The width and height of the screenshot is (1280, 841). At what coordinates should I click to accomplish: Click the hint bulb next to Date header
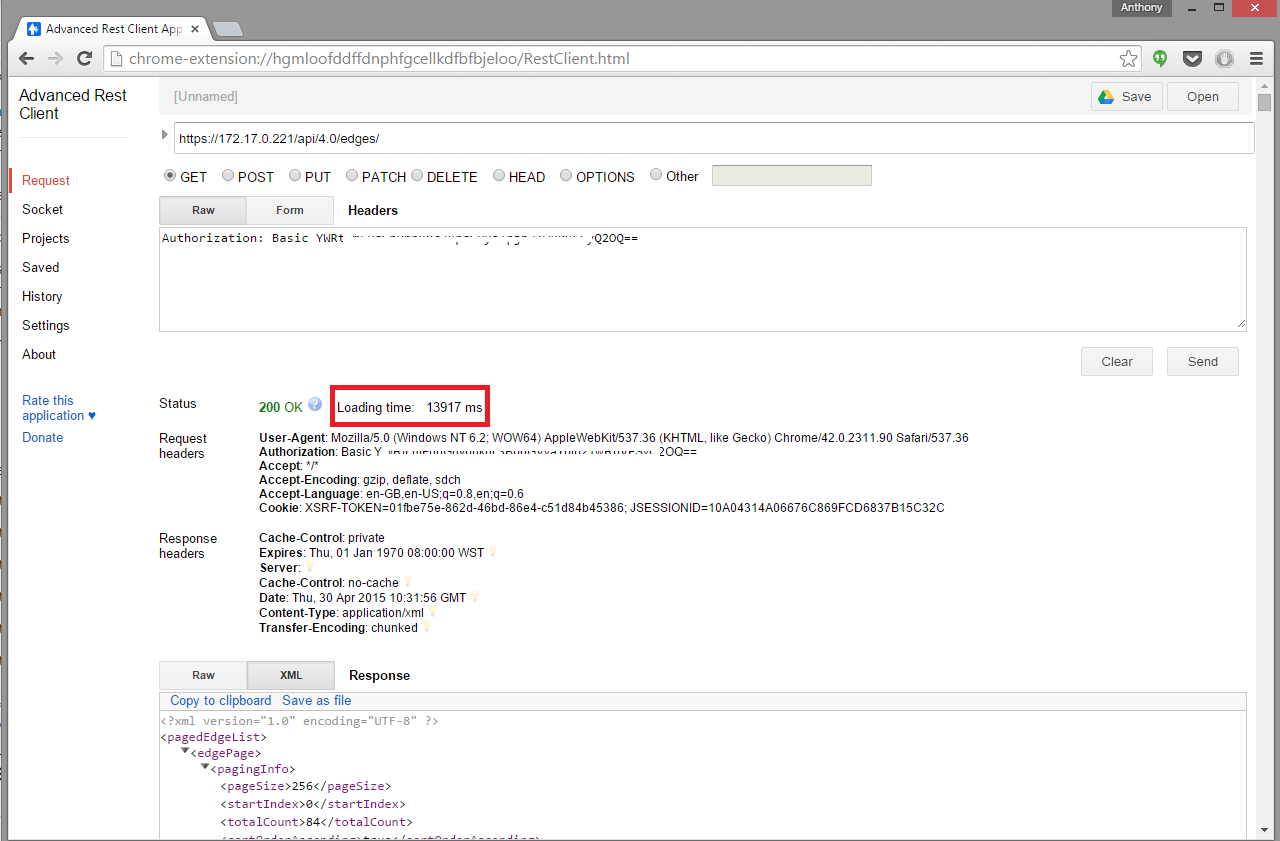(474, 597)
